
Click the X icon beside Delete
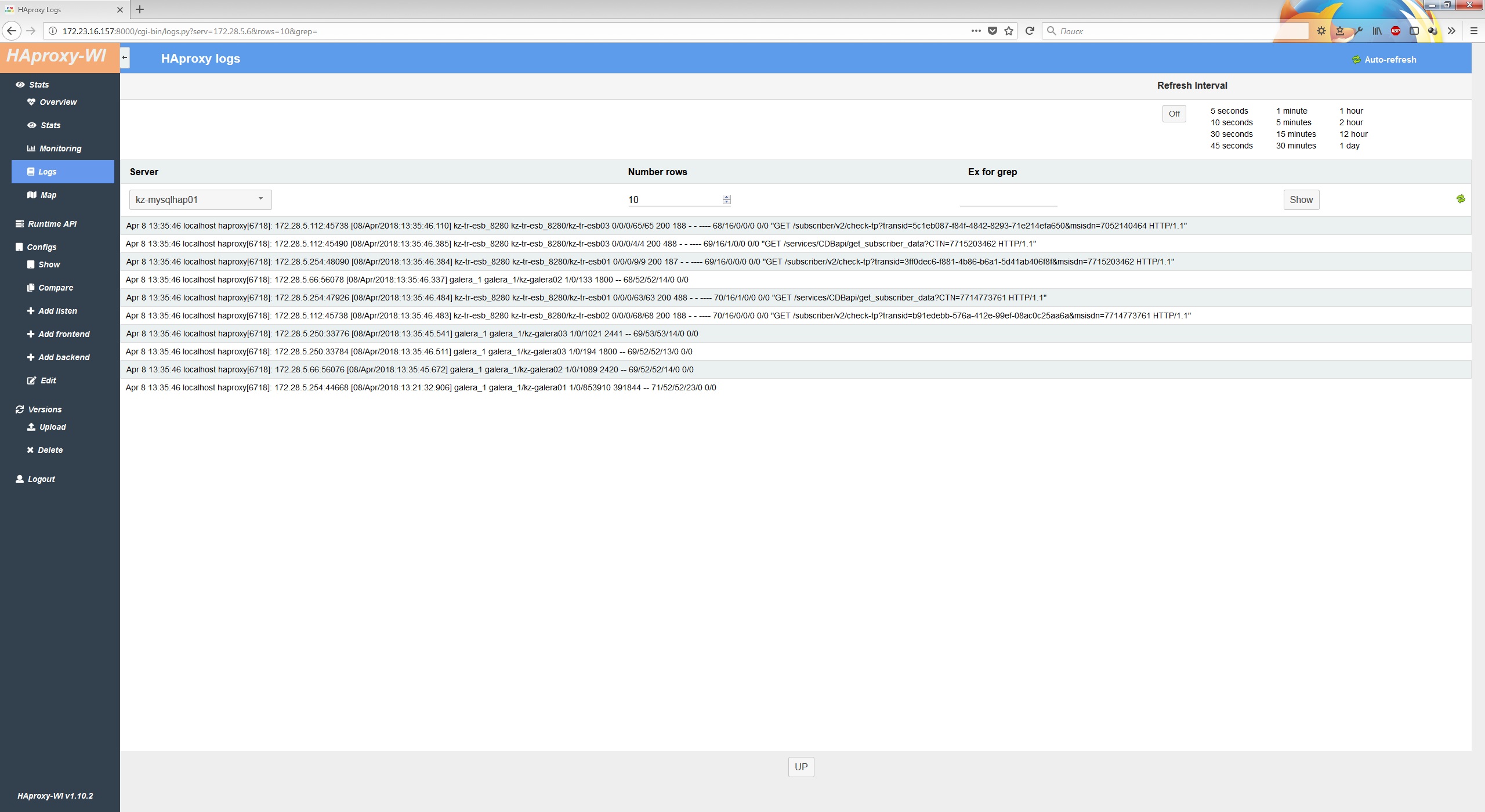(x=30, y=450)
